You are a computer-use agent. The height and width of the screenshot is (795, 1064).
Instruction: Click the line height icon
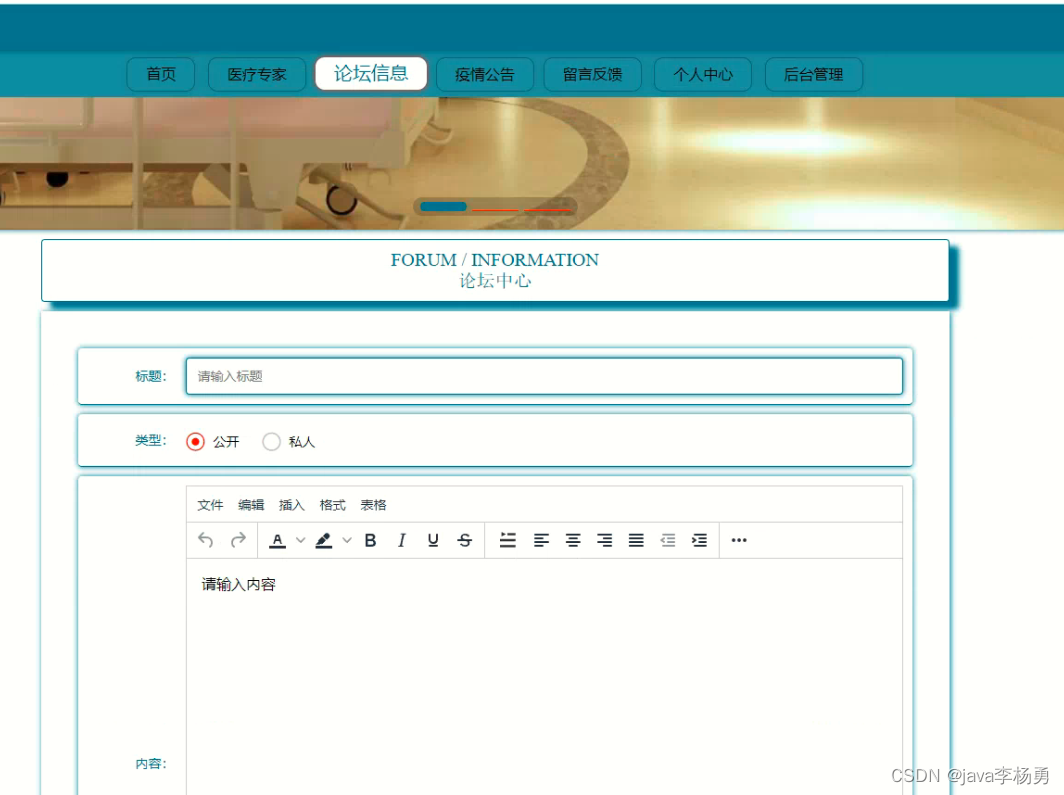[508, 540]
